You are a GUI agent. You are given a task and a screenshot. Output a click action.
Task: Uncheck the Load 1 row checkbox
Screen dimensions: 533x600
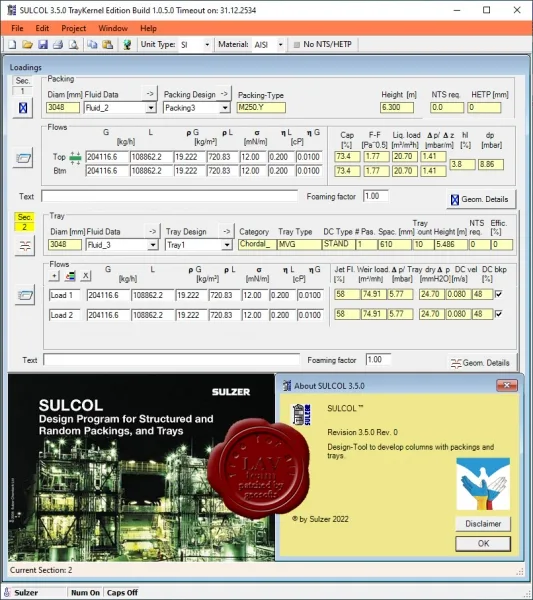499,294
